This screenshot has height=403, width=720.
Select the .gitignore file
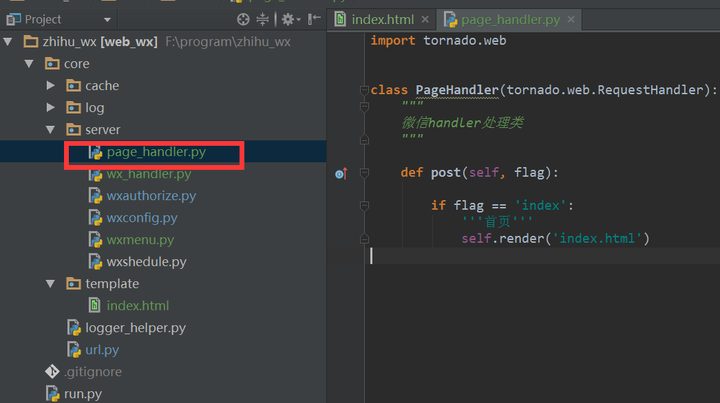93,372
